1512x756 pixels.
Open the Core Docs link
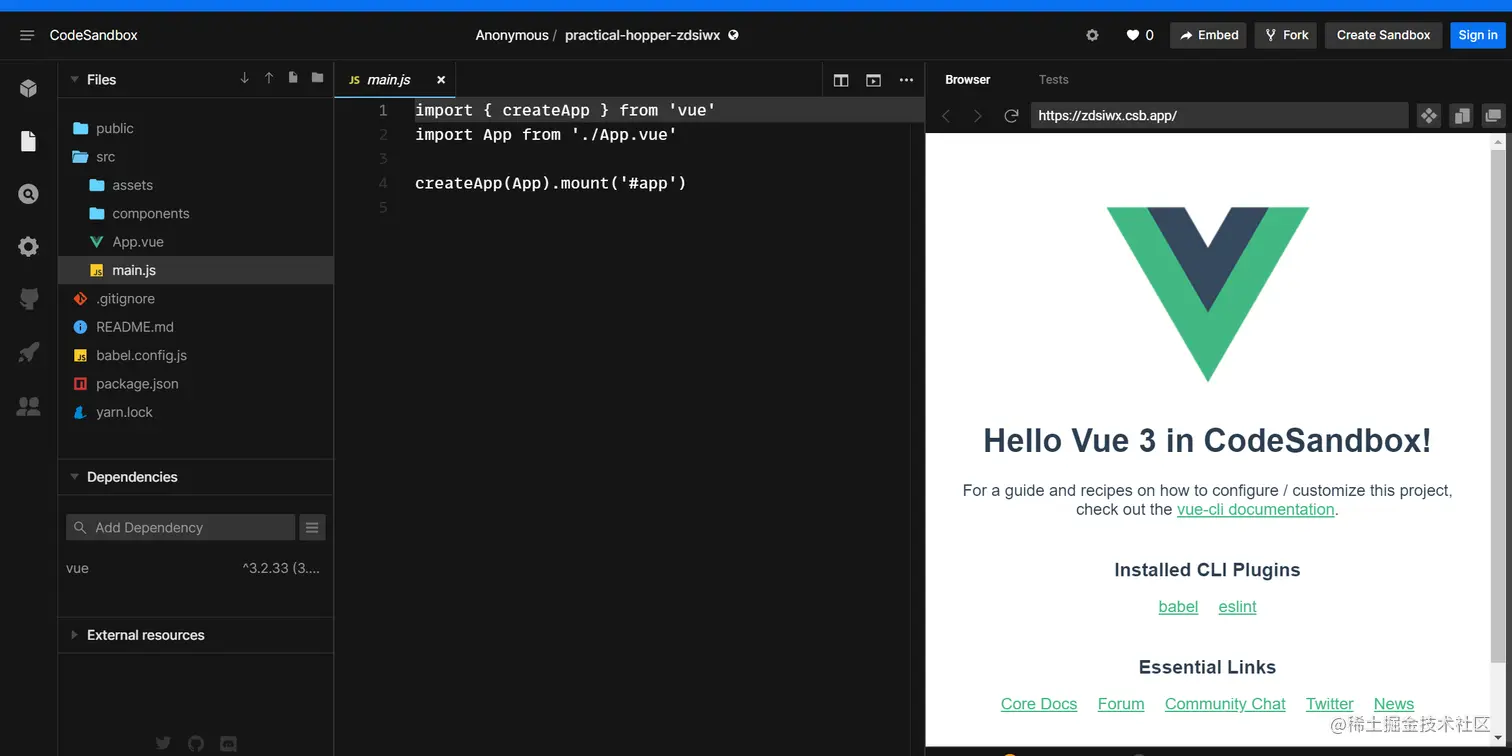point(1039,704)
